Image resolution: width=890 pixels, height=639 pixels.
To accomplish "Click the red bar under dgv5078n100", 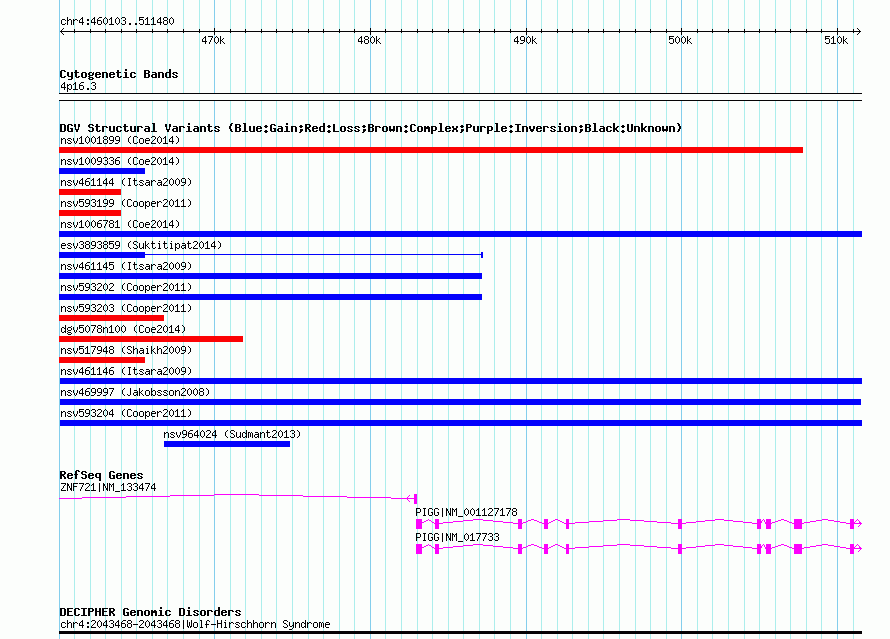I will coord(151,339).
